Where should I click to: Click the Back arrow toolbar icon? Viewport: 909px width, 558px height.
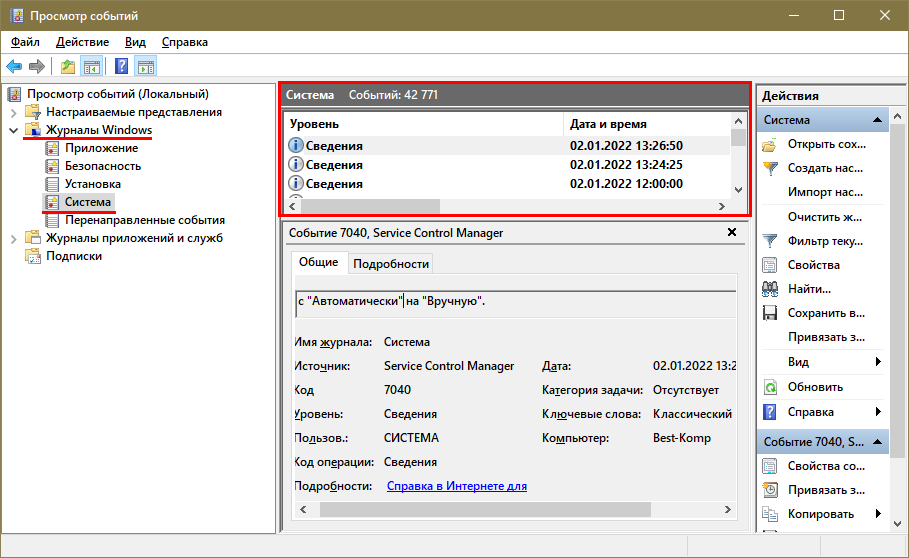pos(14,67)
